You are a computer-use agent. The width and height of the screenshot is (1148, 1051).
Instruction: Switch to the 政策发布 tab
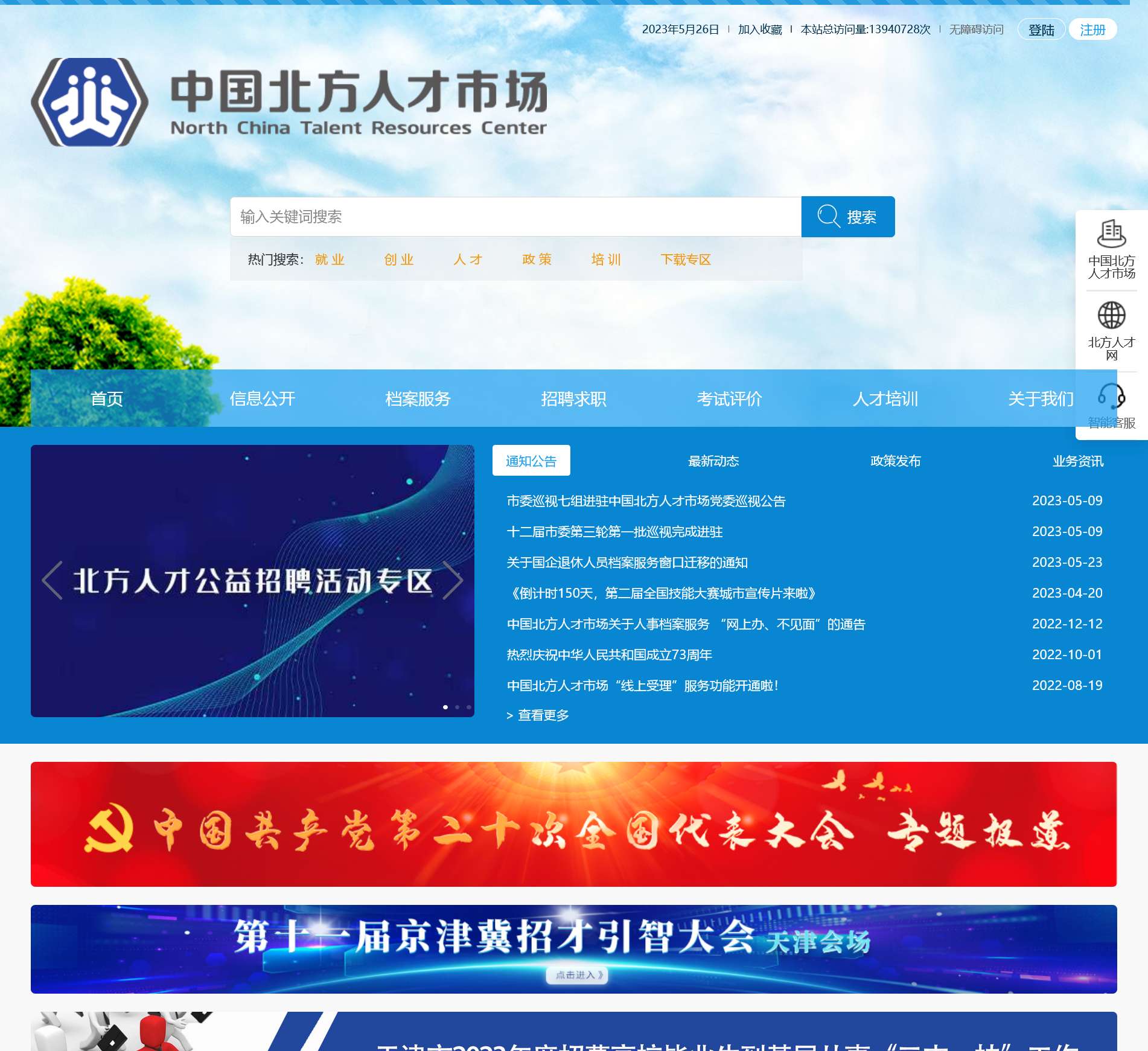895,461
